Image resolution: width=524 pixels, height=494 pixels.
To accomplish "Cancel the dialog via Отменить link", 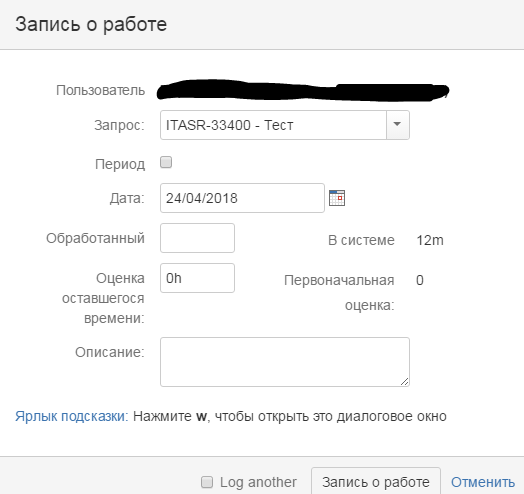I will point(483,482).
